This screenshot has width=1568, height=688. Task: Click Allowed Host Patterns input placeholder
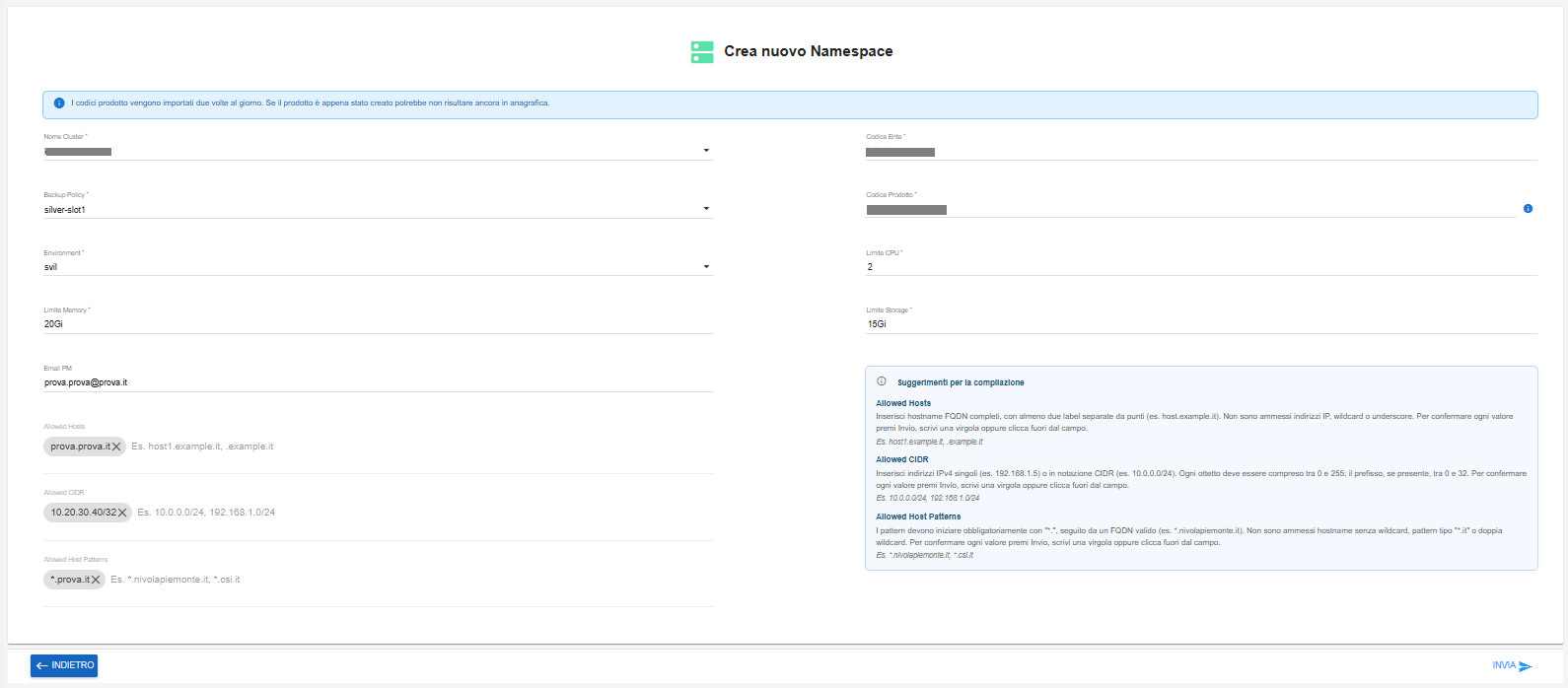point(176,580)
